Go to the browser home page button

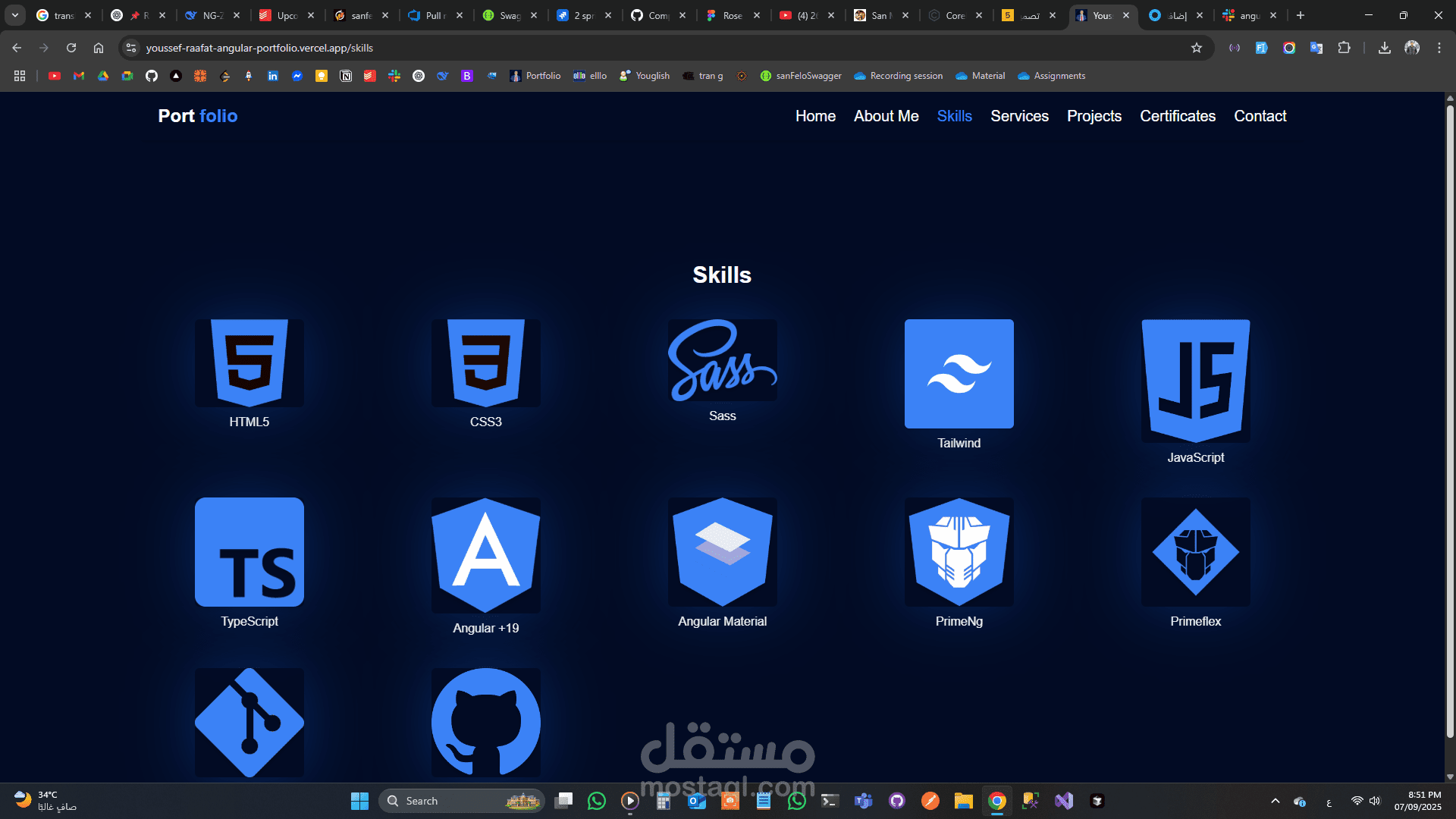tap(99, 48)
